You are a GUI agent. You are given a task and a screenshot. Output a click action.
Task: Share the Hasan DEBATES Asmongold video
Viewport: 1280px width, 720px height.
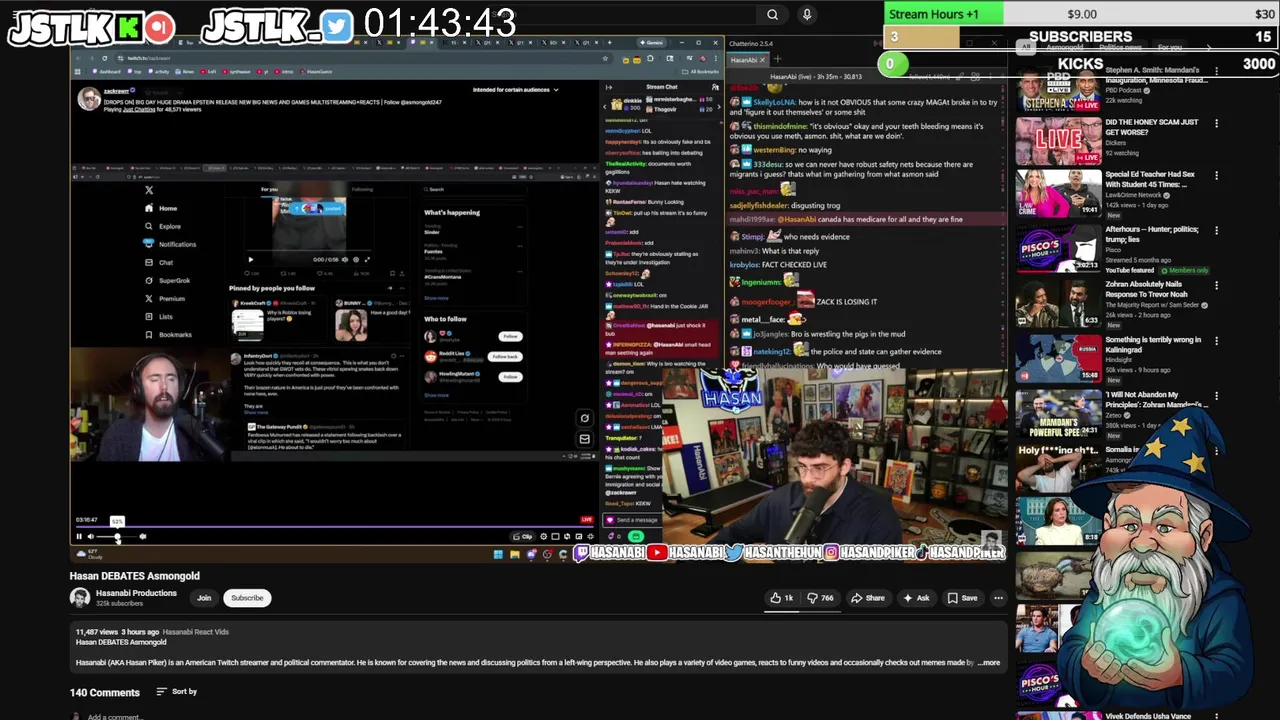pos(867,598)
